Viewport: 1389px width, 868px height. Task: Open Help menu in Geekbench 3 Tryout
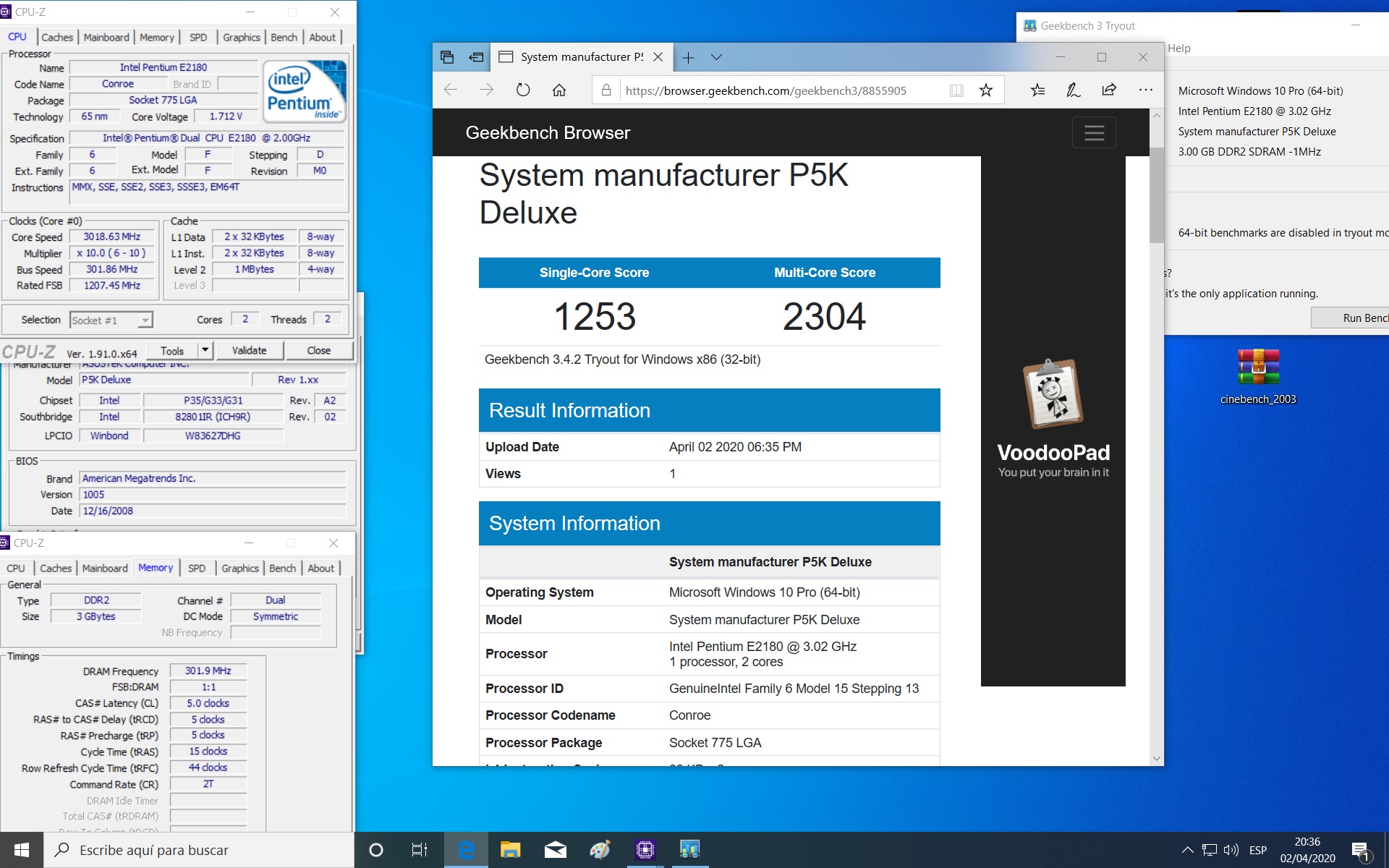click(1178, 48)
